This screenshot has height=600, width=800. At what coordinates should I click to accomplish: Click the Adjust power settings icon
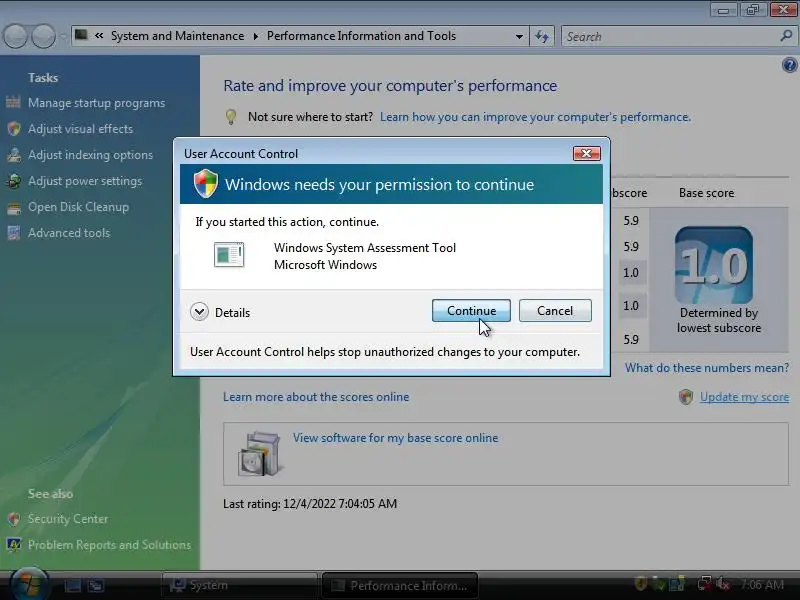(x=14, y=181)
